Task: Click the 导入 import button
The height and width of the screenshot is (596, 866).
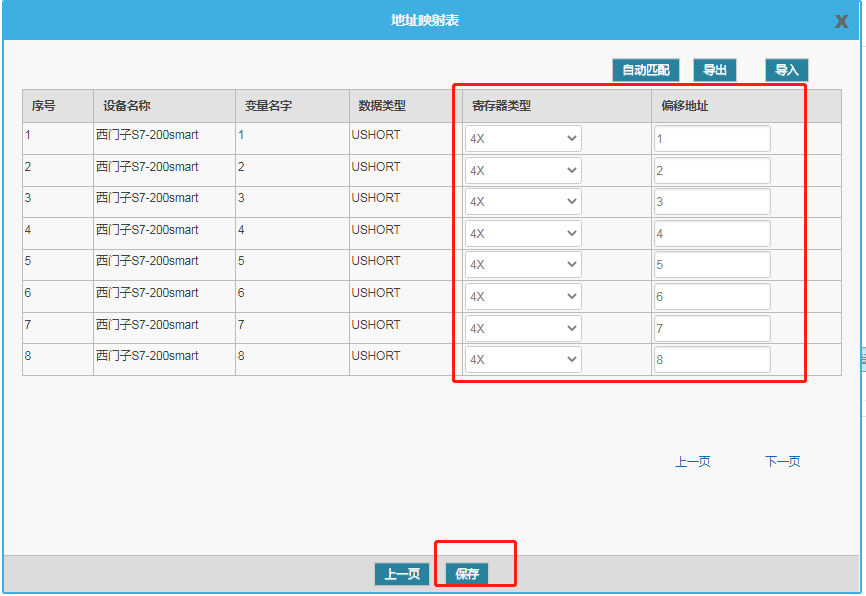Action: tap(786, 70)
